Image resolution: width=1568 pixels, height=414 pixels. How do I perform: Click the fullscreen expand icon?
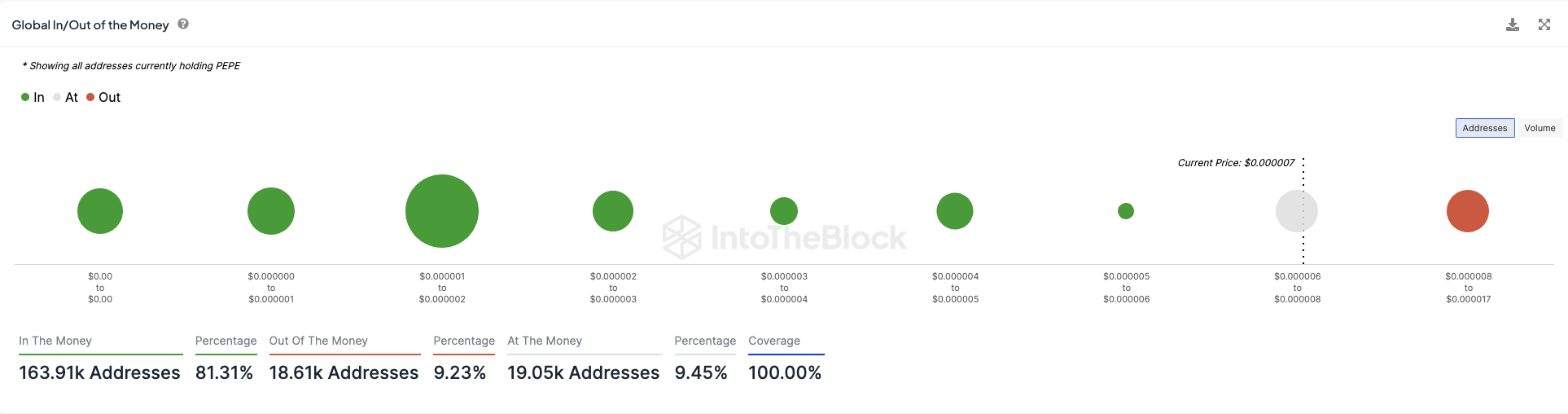[1544, 25]
